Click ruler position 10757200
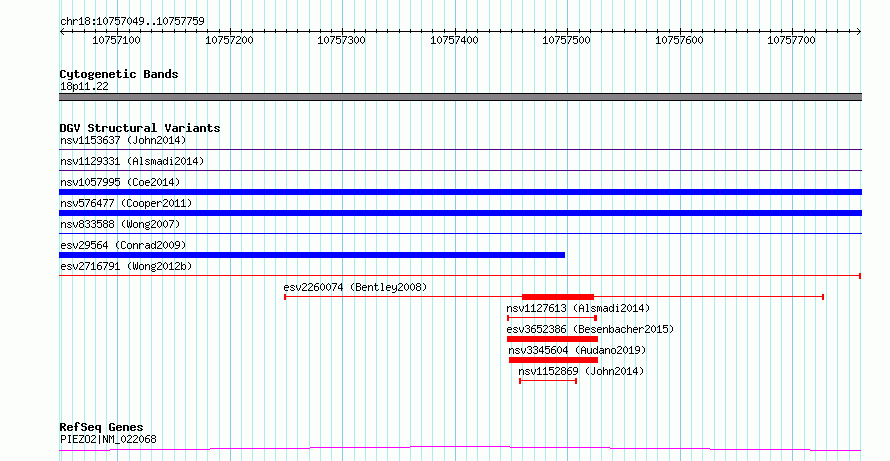 click(x=229, y=40)
